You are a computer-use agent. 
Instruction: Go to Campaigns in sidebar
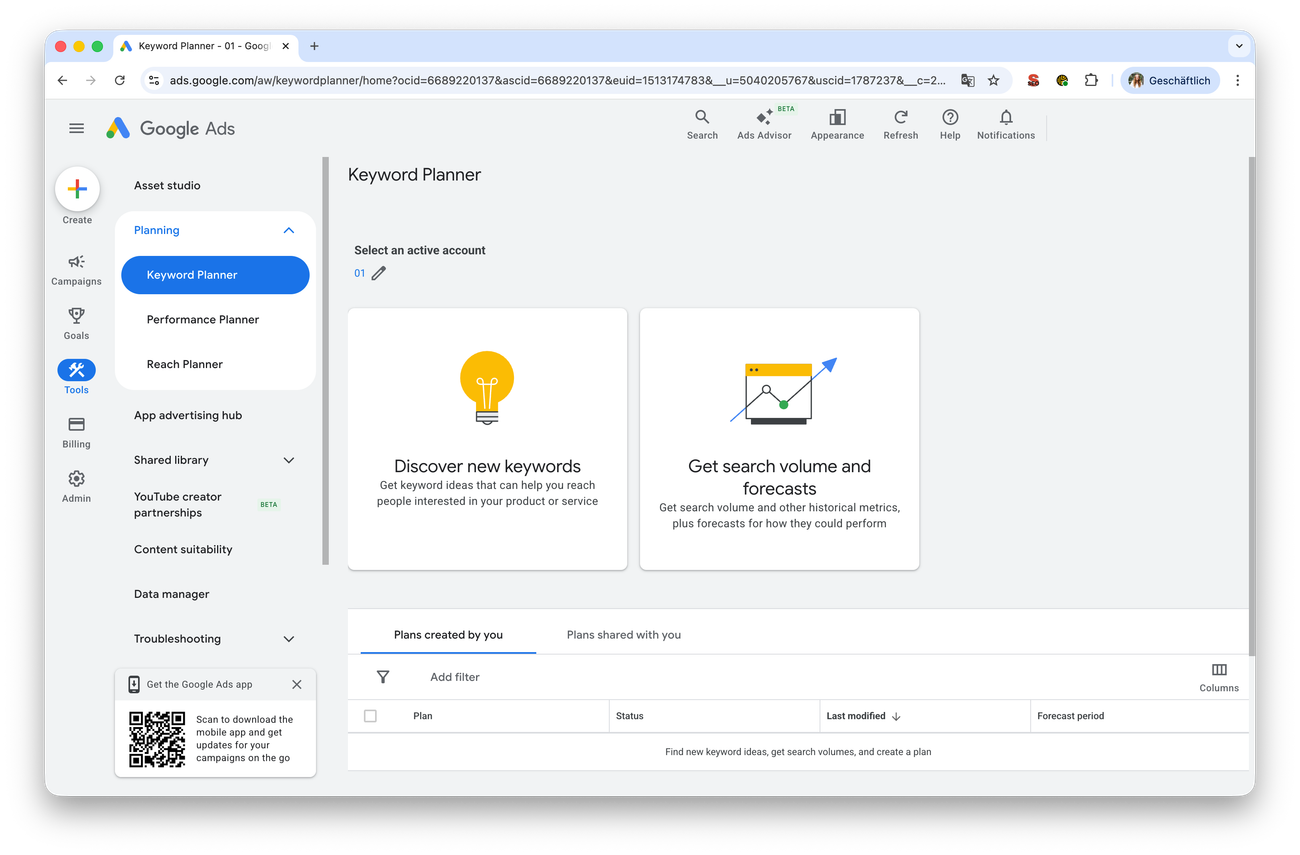[76, 270]
